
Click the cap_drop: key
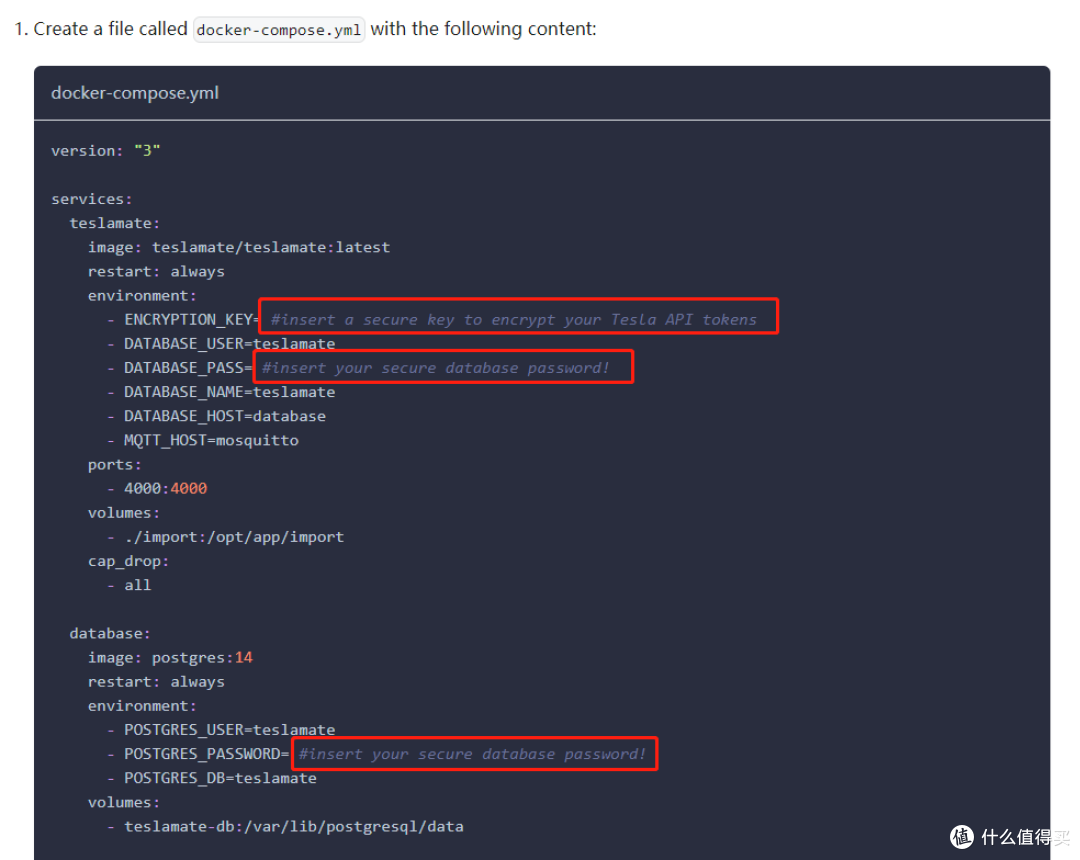(x=128, y=561)
